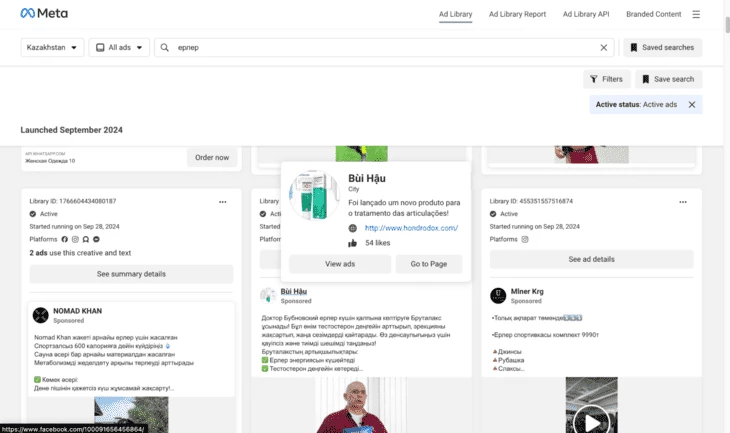
Task: Click the Audience Network platform icon
Action: [x=86, y=239]
